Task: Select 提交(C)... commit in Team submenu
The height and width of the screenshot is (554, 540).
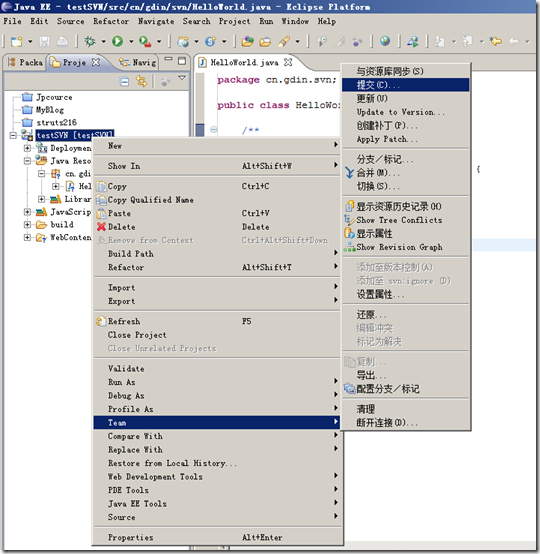Action: click(405, 85)
